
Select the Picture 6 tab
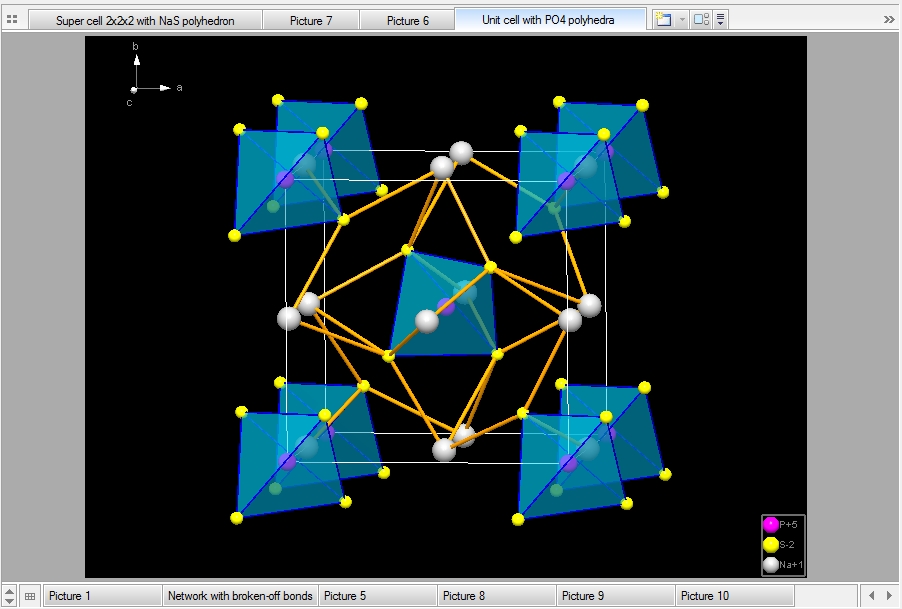[407, 20]
